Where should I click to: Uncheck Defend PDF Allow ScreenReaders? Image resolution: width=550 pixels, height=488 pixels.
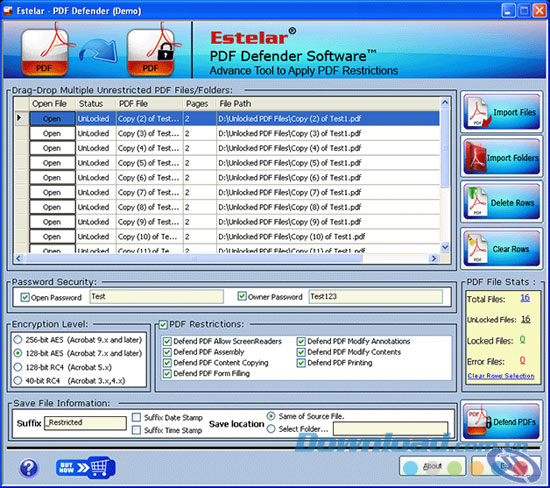point(167,341)
